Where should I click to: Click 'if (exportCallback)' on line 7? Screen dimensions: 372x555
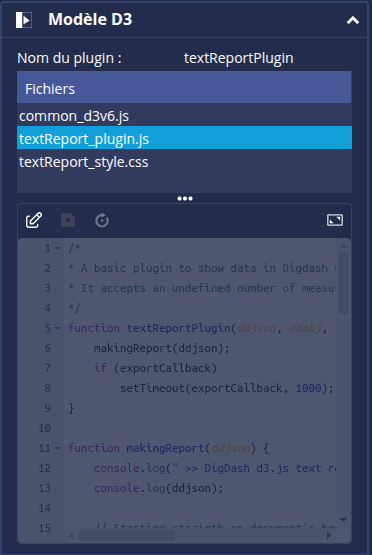click(155, 368)
